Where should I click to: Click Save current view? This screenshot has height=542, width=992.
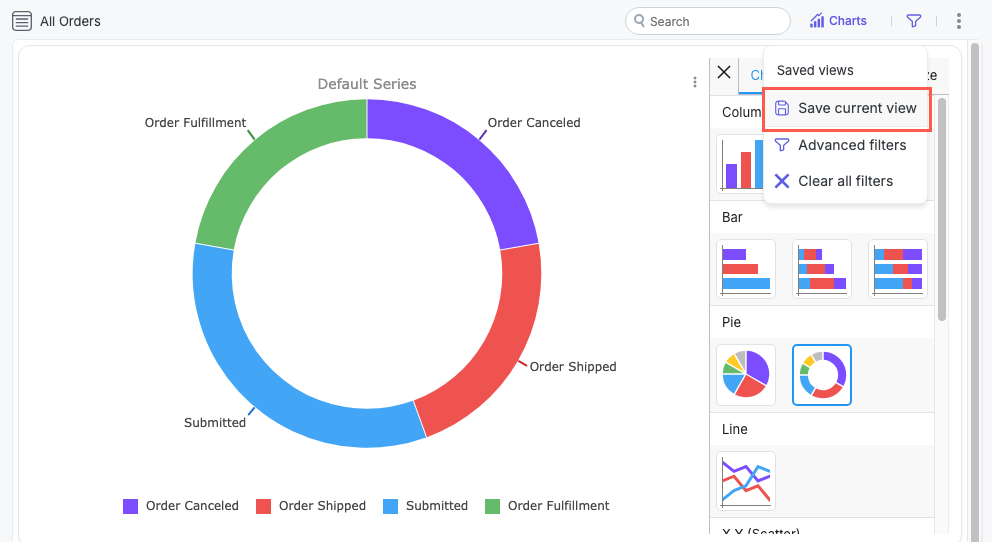tap(847, 108)
